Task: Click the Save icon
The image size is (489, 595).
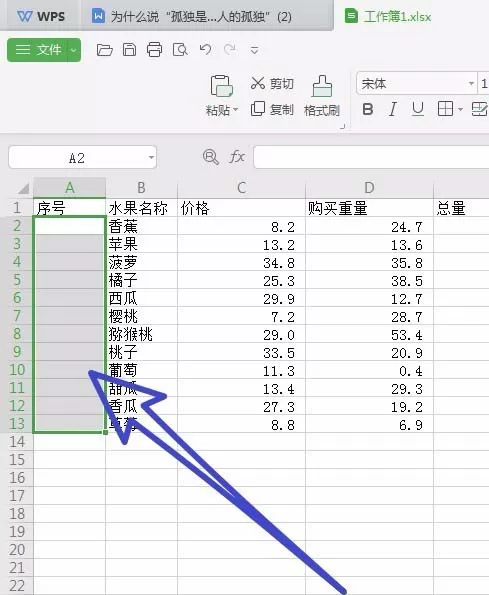Action: pos(129,50)
